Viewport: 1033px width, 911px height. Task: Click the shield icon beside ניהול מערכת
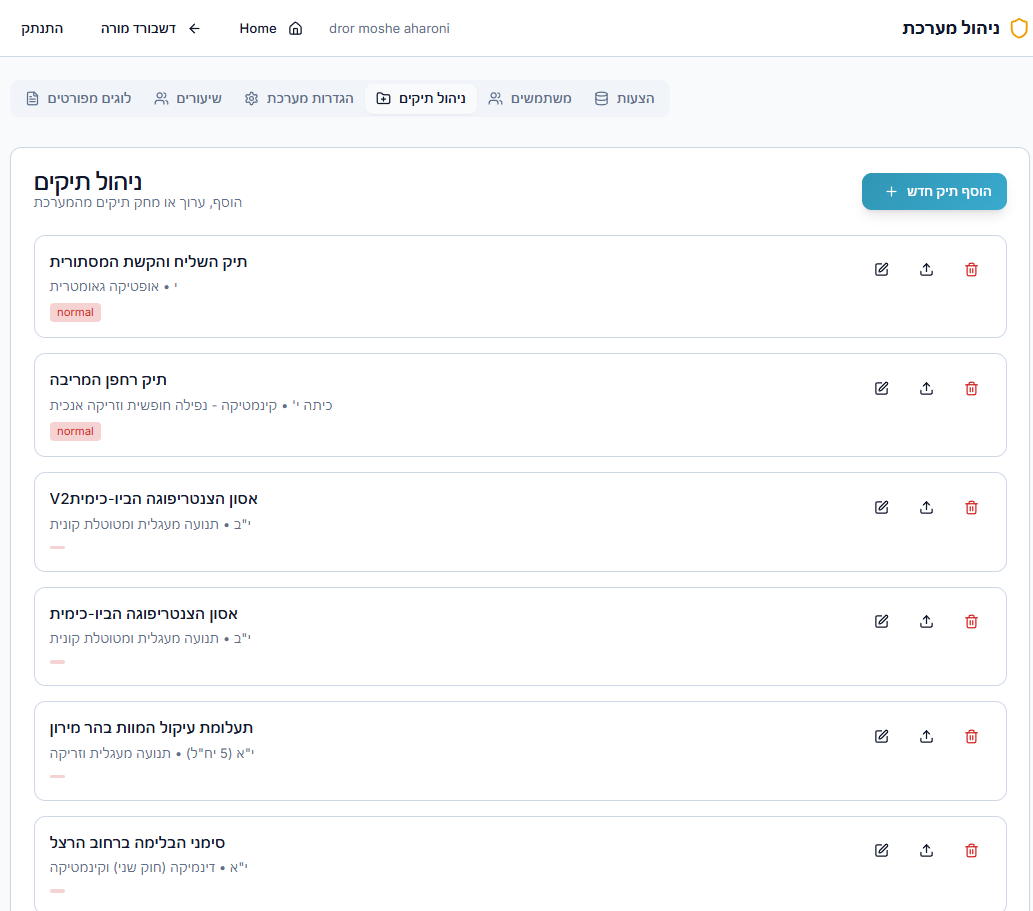(1019, 28)
